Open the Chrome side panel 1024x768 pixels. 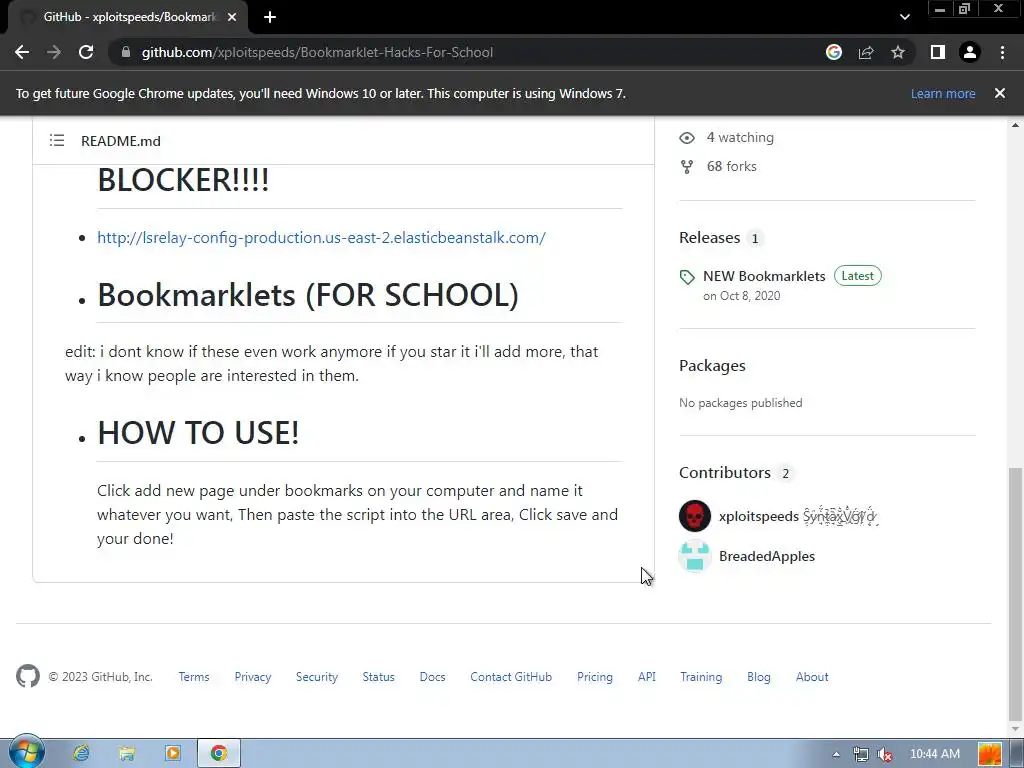938,52
